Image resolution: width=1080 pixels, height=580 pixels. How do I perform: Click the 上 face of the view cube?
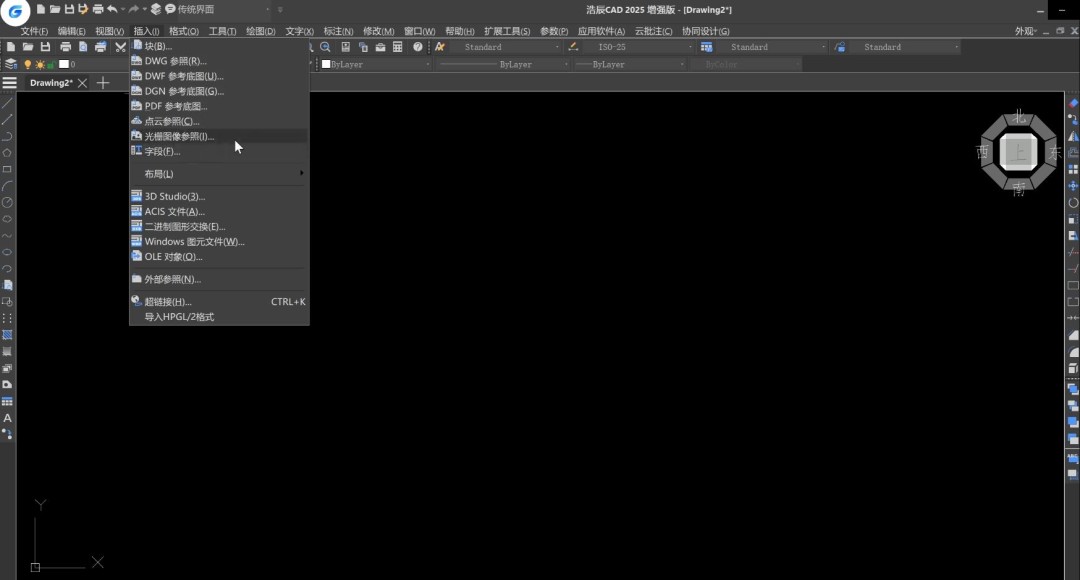tap(1018, 152)
